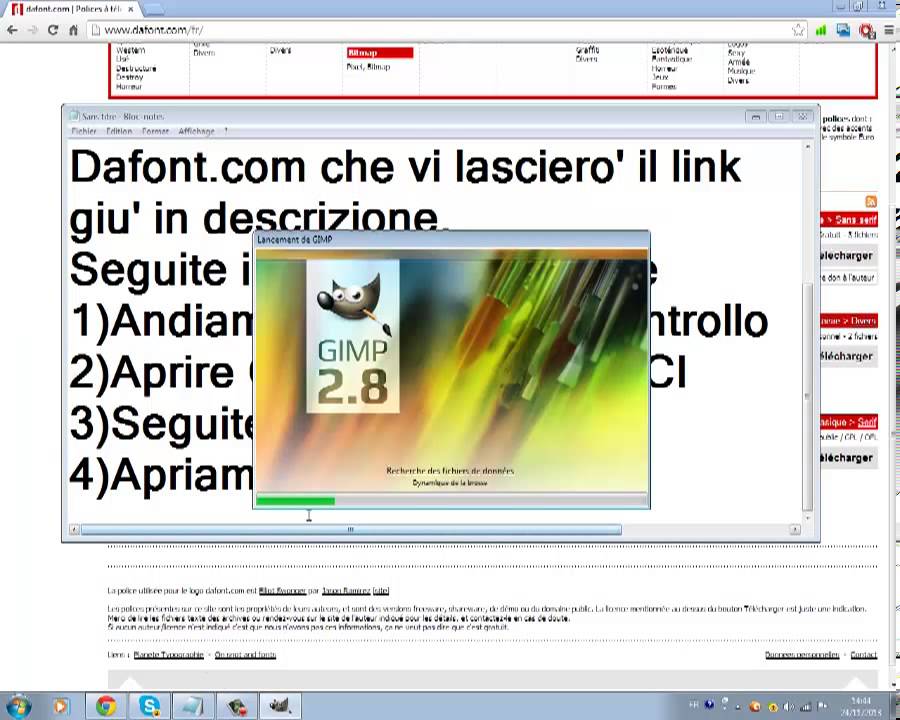Bookmark page with the star icon
The width and height of the screenshot is (900, 720).
(798, 30)
